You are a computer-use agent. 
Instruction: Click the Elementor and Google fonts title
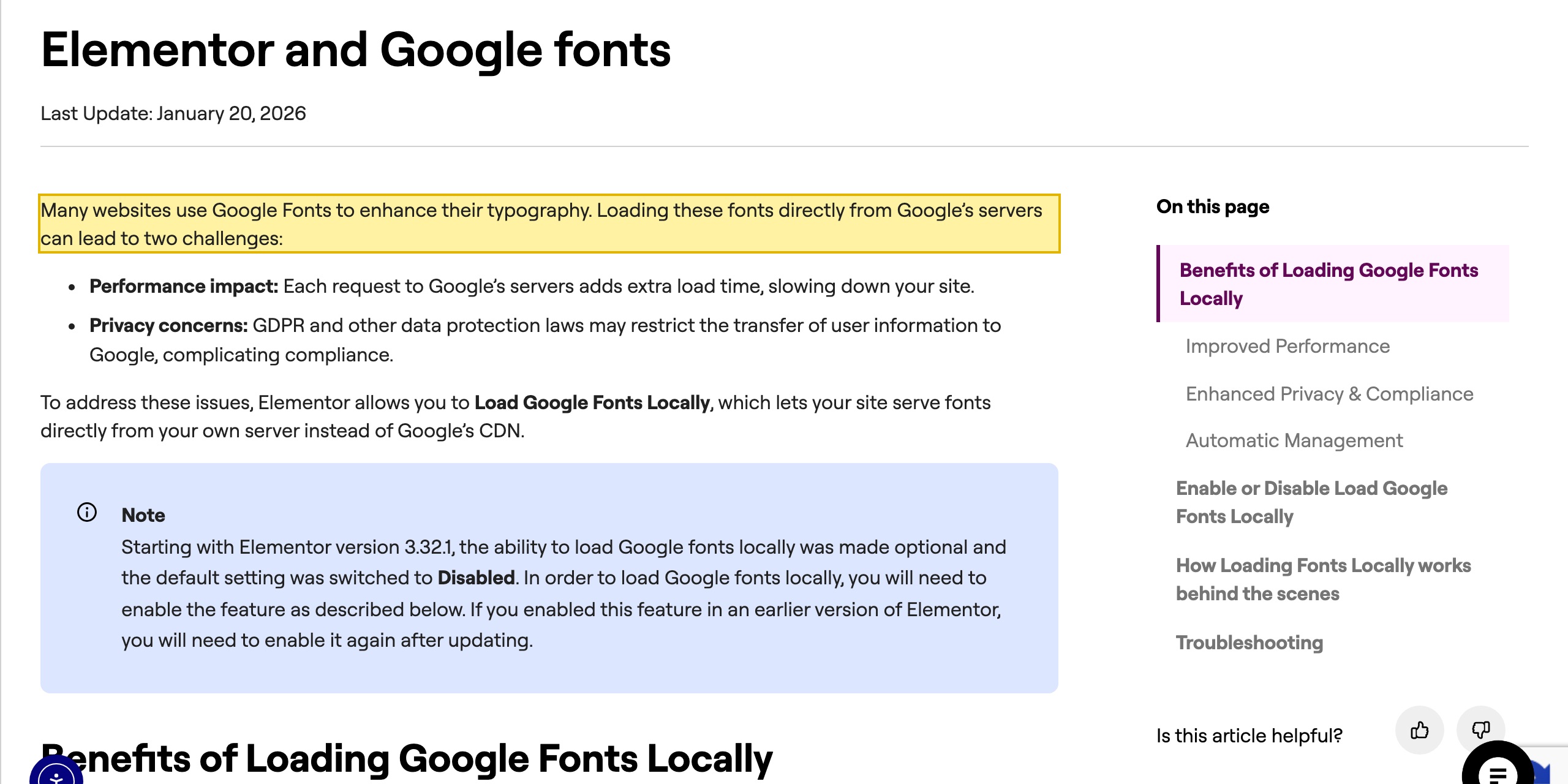(x=356, y=50)
